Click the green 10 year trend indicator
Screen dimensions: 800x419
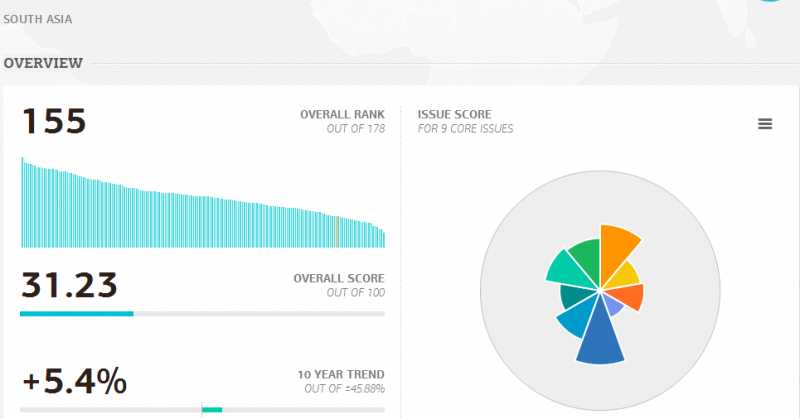click(212, 409)
